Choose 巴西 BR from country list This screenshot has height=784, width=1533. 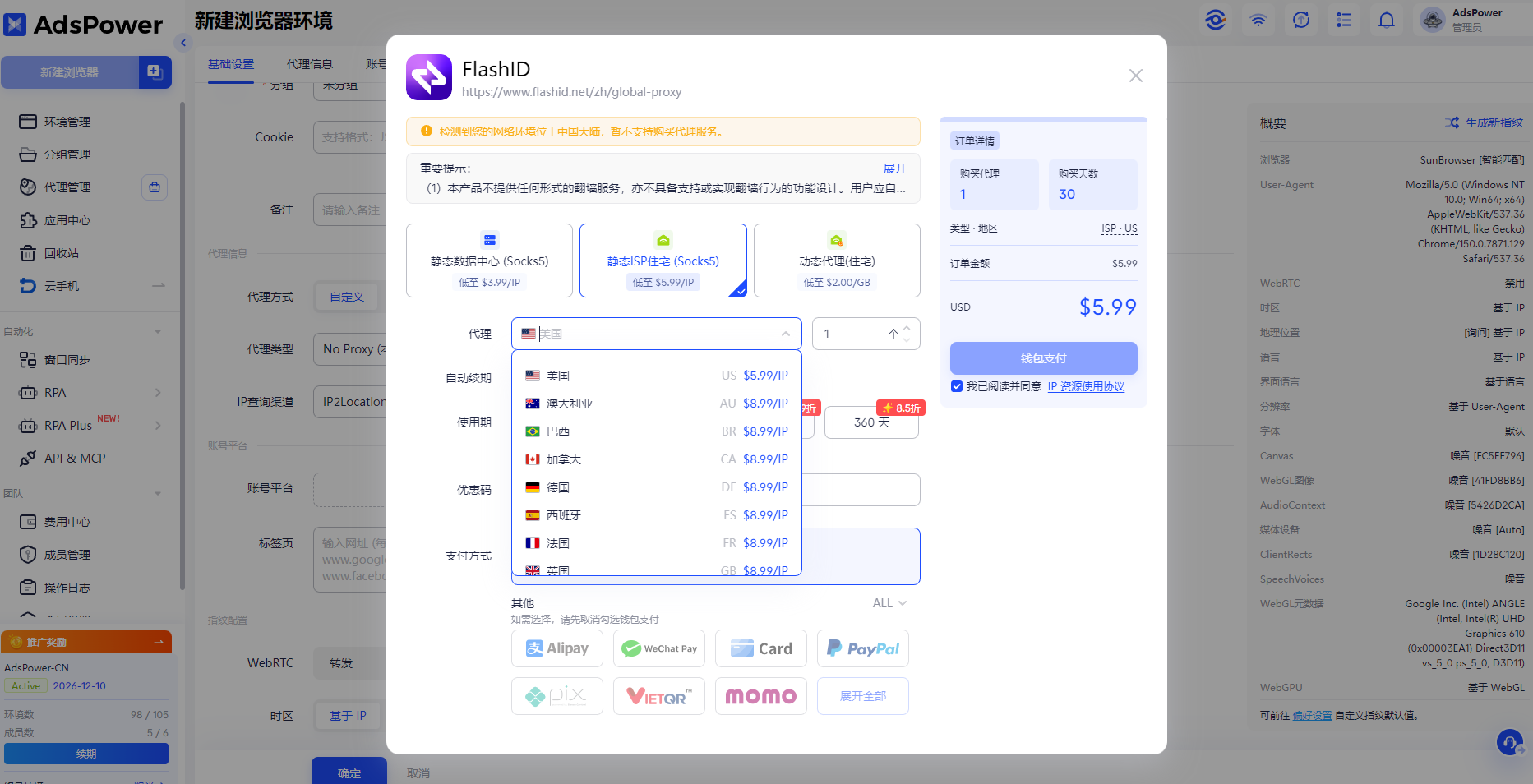tap(656, 431)
